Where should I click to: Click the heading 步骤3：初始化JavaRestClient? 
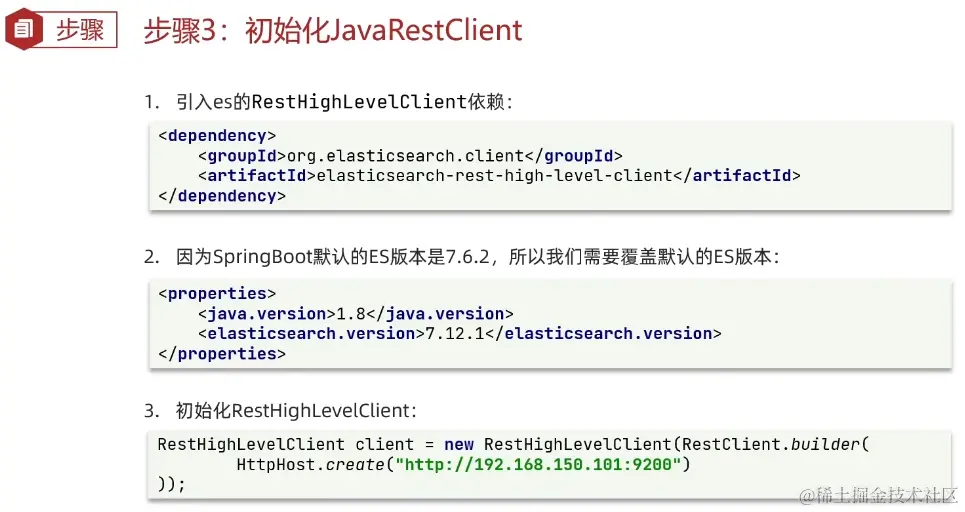point(333,31)
